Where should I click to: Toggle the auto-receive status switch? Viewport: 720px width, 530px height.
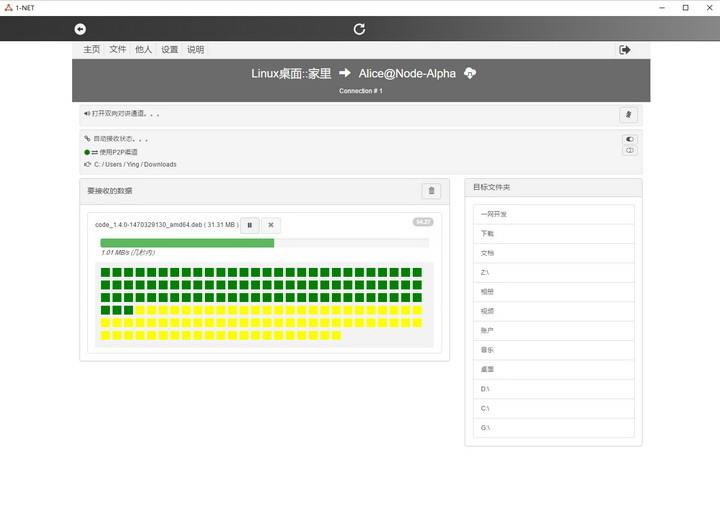point(630,139)
